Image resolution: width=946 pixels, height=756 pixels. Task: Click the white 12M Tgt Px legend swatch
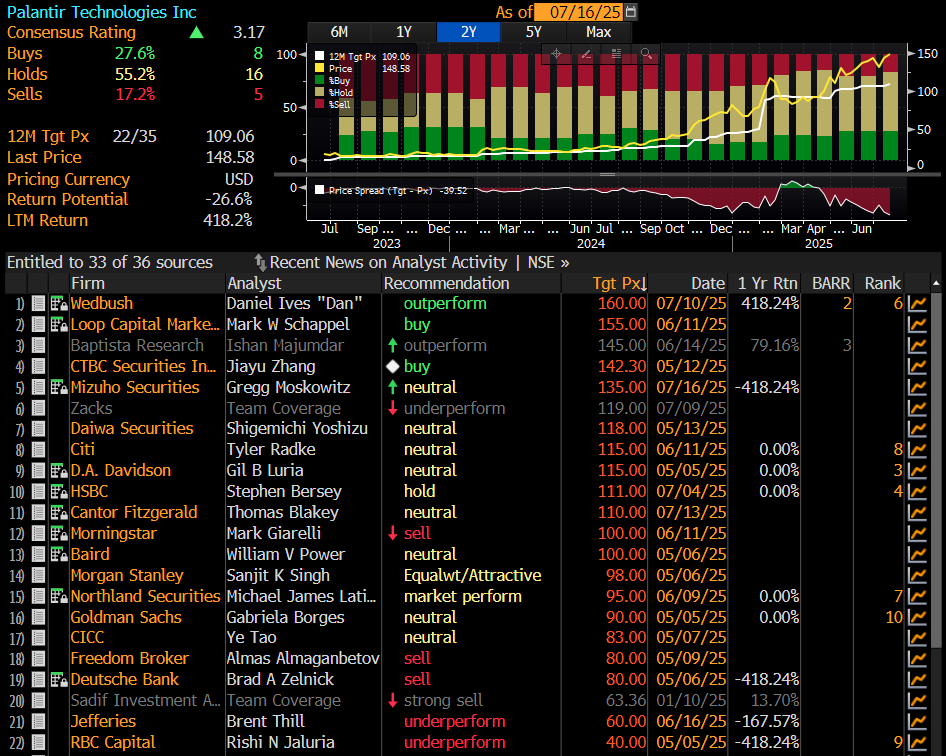(x=320, y=56)
